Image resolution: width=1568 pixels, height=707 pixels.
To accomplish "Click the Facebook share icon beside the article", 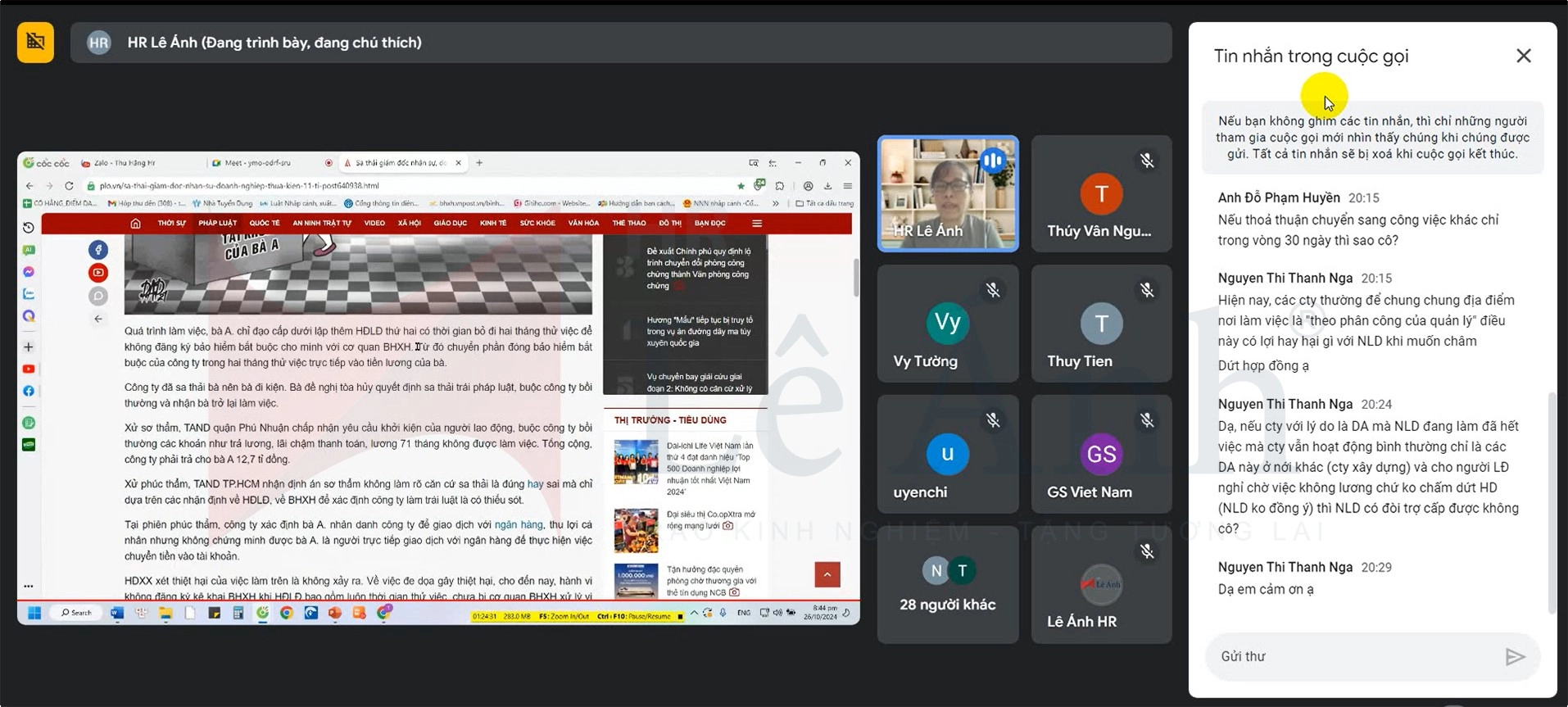I will point(98,250).
